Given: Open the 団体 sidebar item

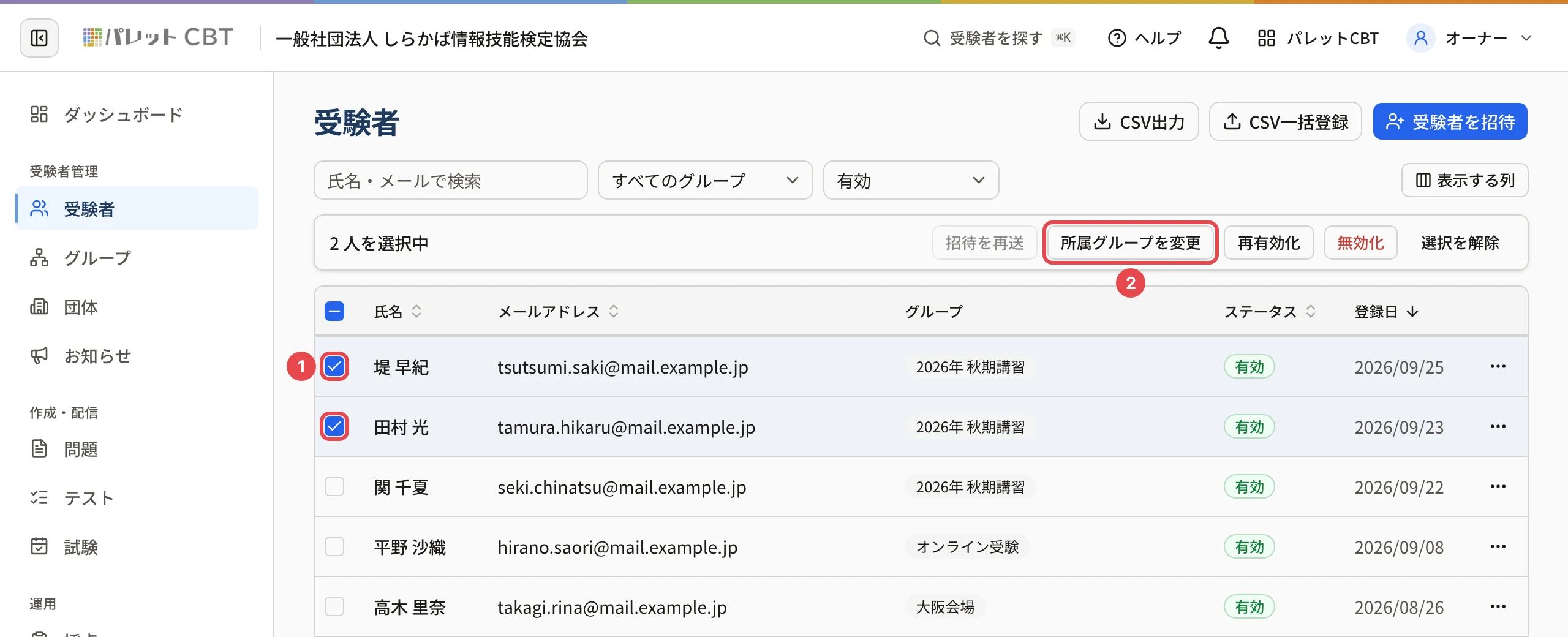Looking at the screenshot, I should tap(137, 307).
